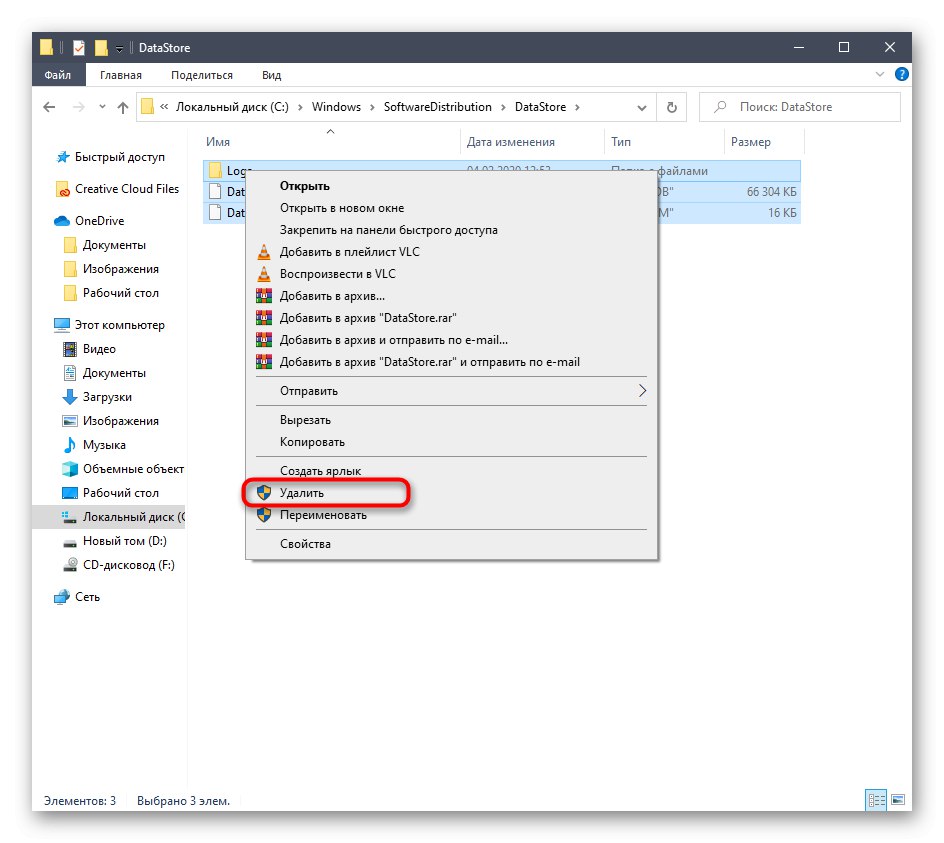Open the Вид ribbon tab
The image size is (944, 843).
point(272,75)
